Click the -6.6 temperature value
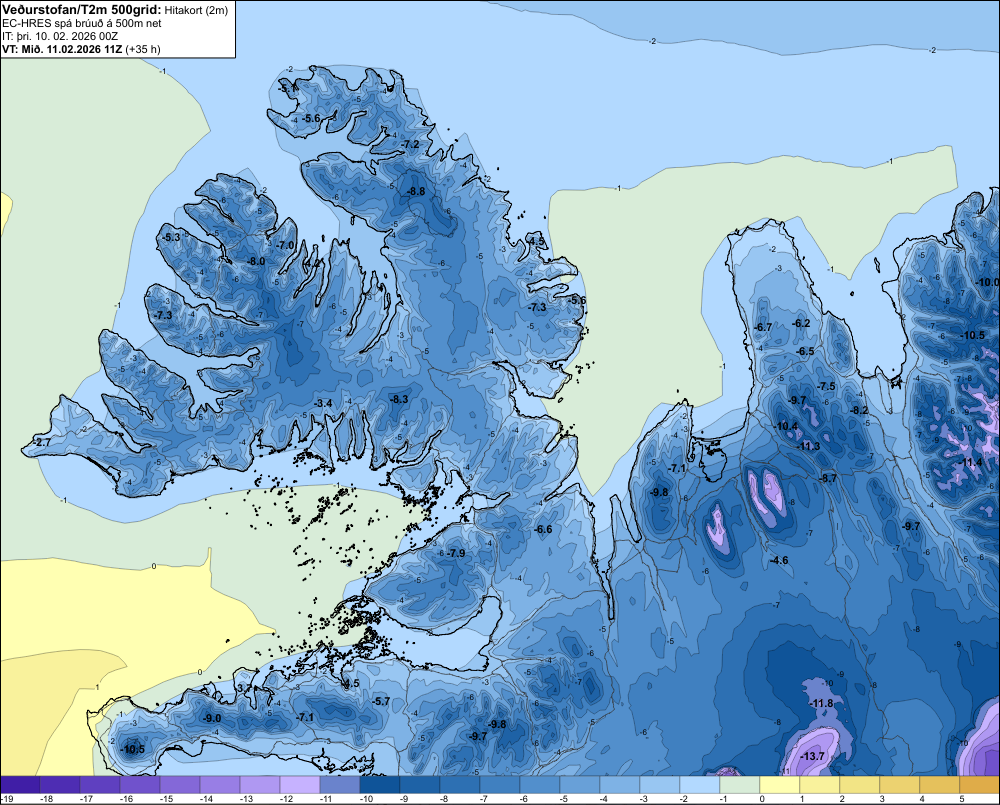 click(543, 529)
